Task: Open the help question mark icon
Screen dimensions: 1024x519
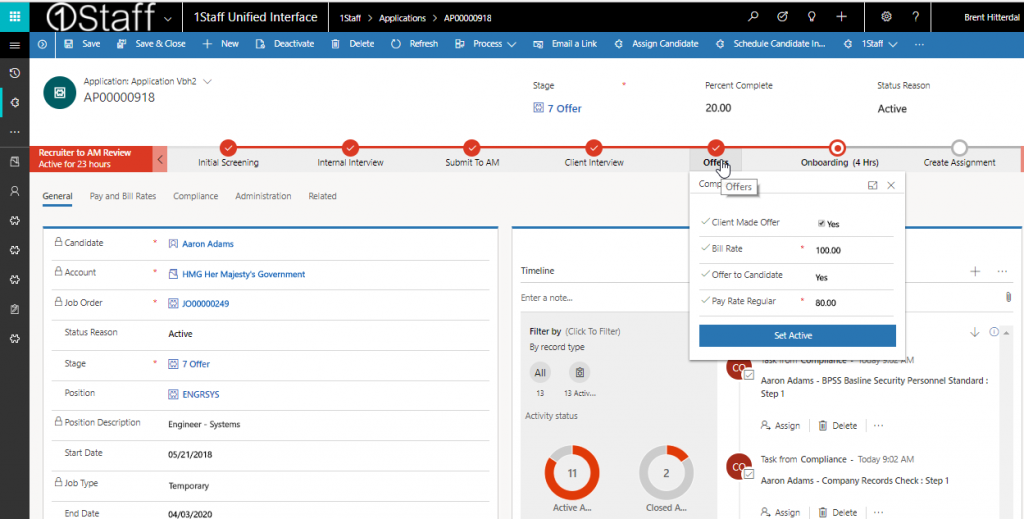Action: click(x=916, y=17)
